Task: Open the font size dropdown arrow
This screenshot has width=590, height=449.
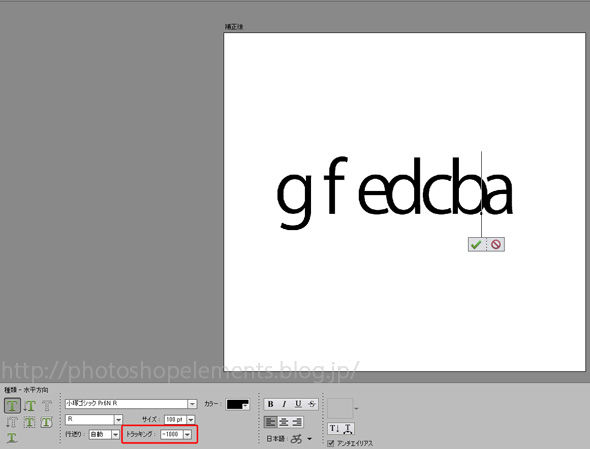Action: coord(191,420)
